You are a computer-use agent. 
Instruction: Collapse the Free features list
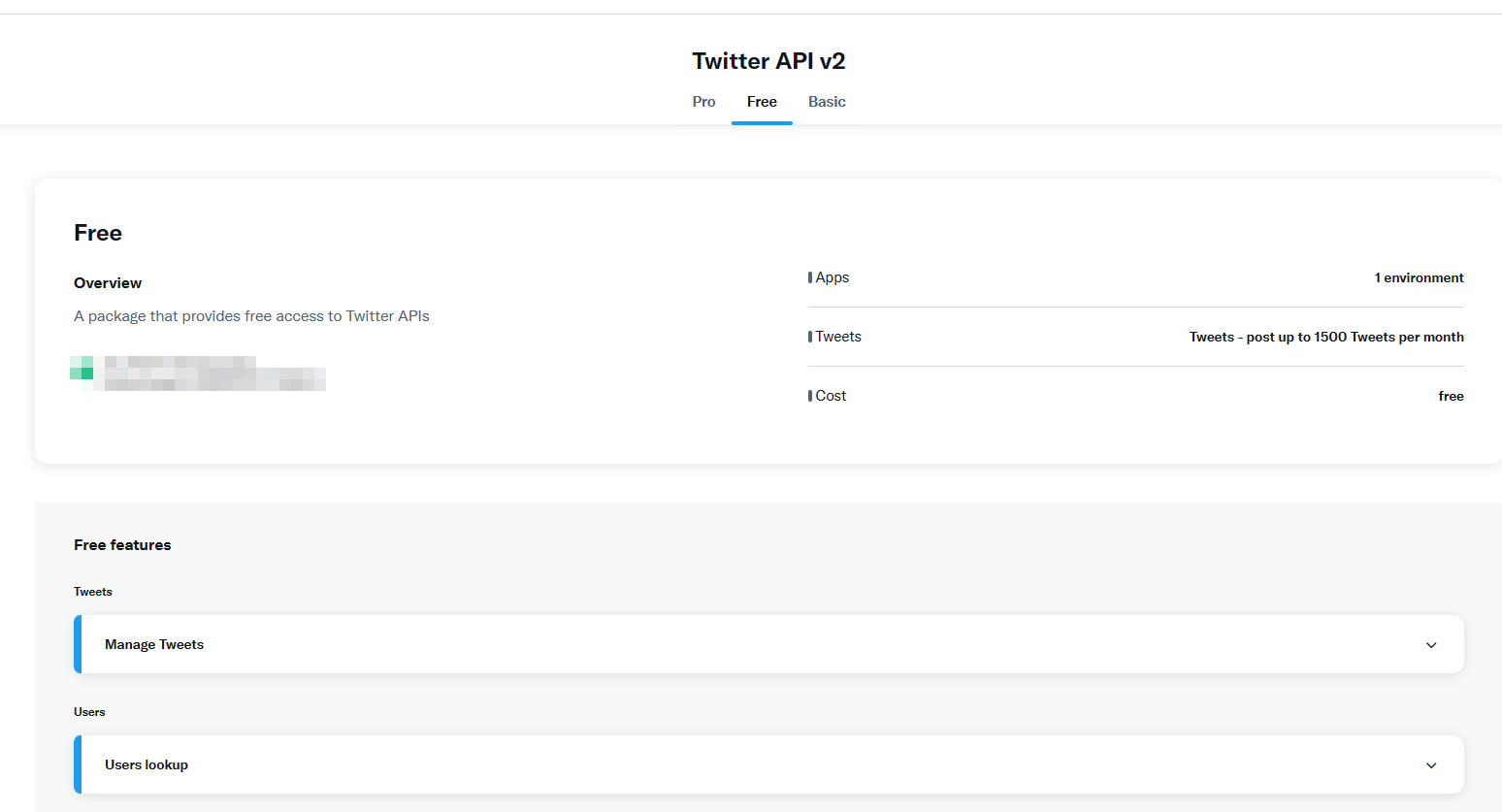pyautogui.click(x=122, y=544)
